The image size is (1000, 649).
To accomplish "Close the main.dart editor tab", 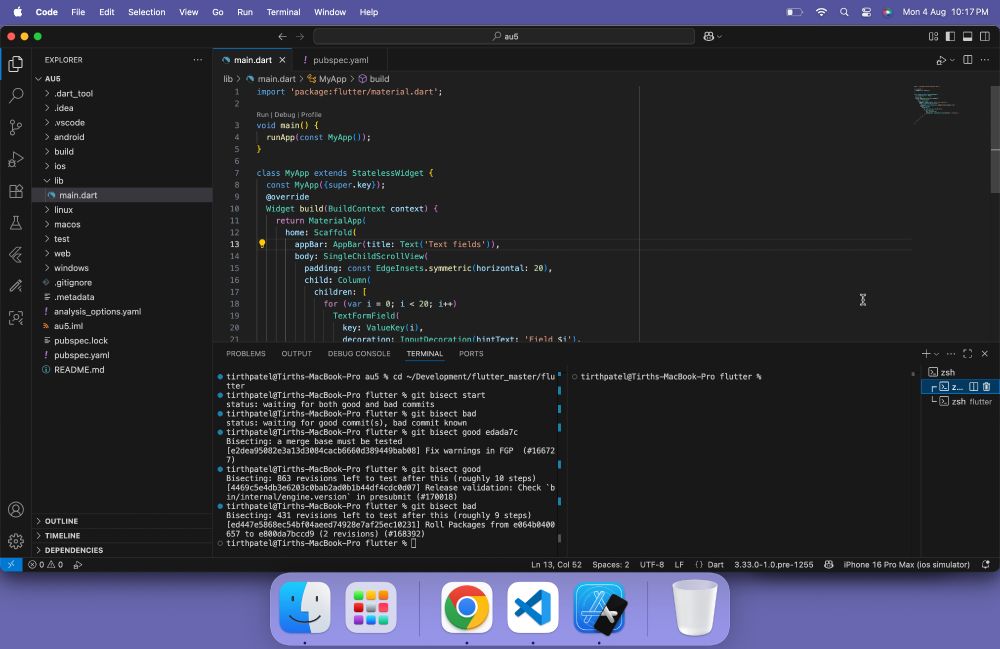I will coord(283,60).
